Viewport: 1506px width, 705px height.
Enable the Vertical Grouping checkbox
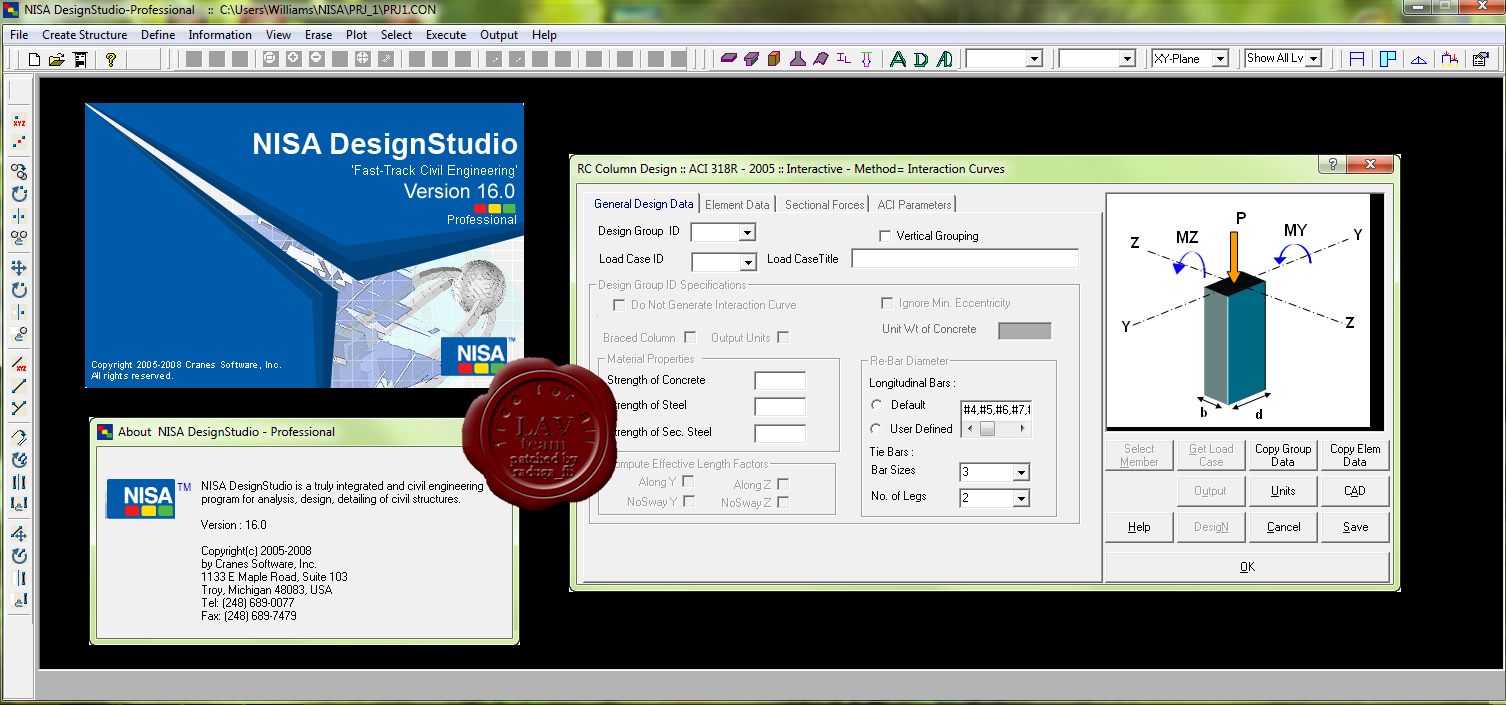tap(885, 236)
